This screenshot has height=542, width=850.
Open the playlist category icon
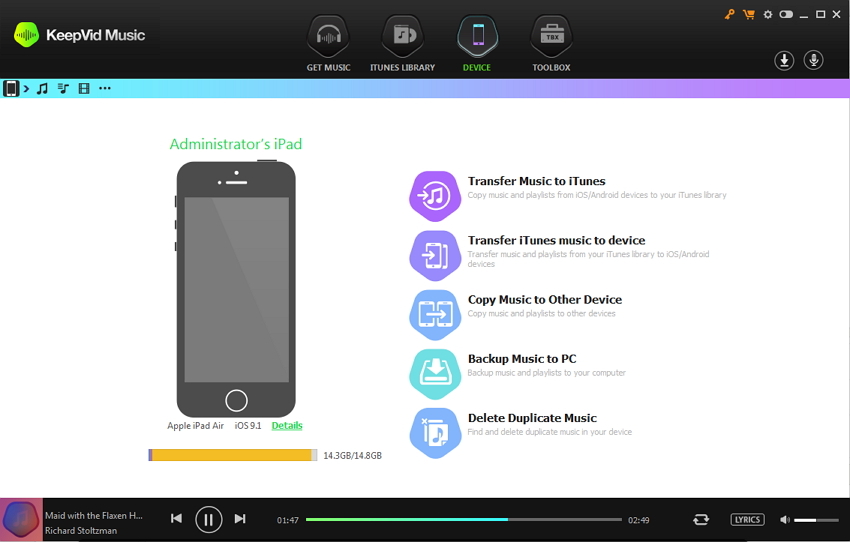[63, 88]
